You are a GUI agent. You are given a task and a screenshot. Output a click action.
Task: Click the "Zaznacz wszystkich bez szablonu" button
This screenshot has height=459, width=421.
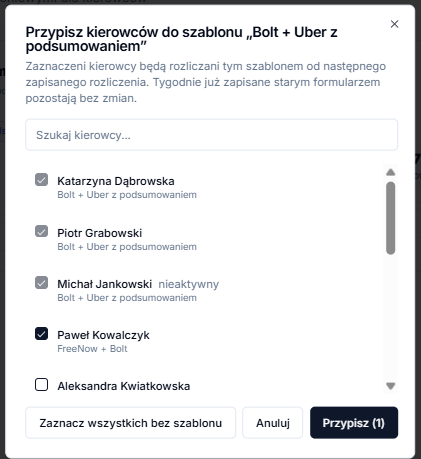(130, 423)
